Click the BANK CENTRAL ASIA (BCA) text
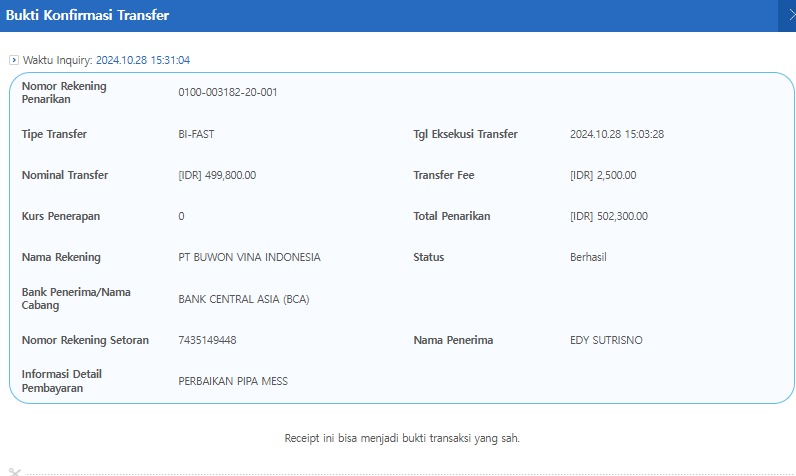This screenshot has height=476, width=796. (x=245, y=299)
